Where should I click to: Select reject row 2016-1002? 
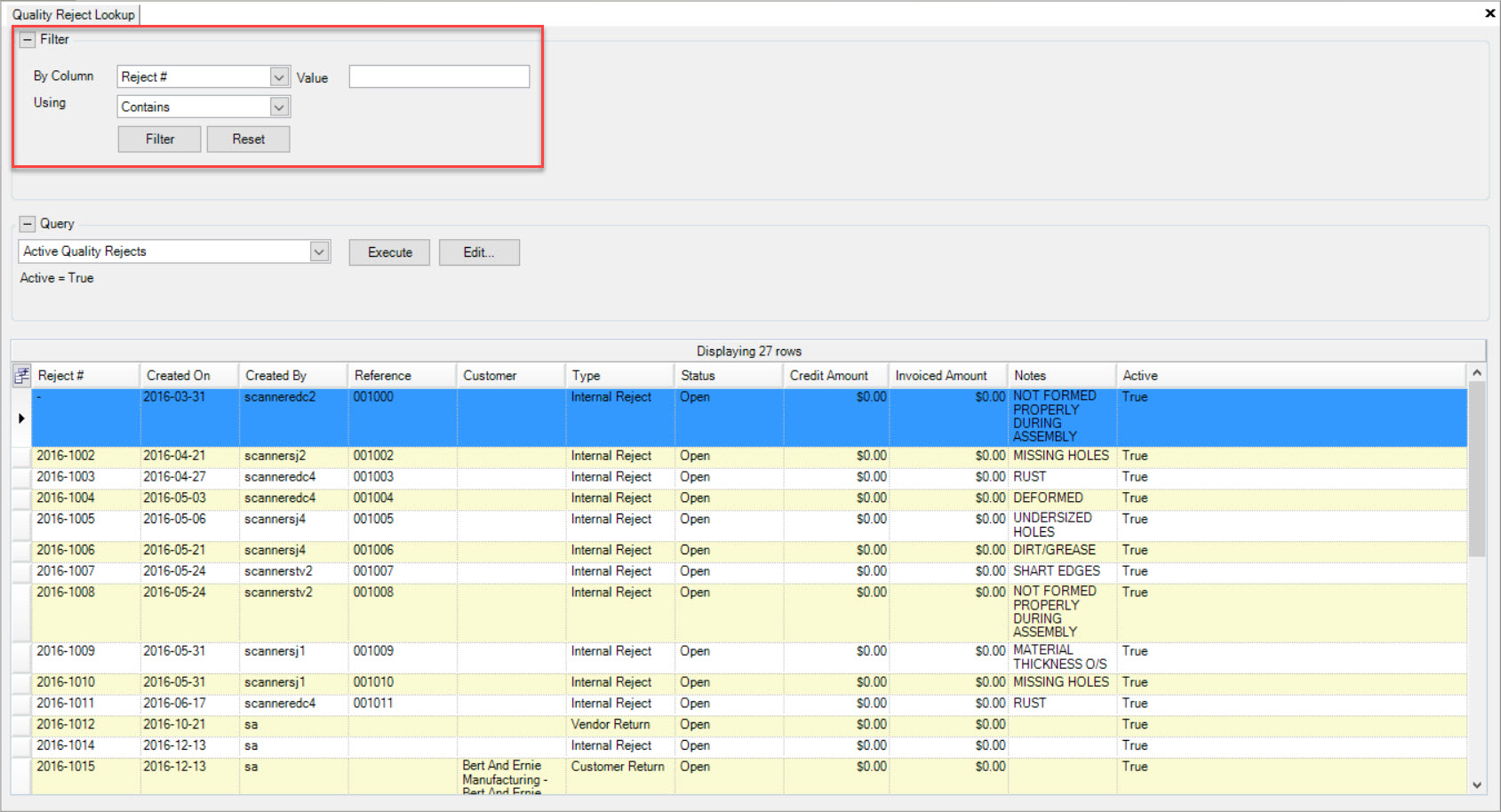pyautogui.click(x=749, y=457)
